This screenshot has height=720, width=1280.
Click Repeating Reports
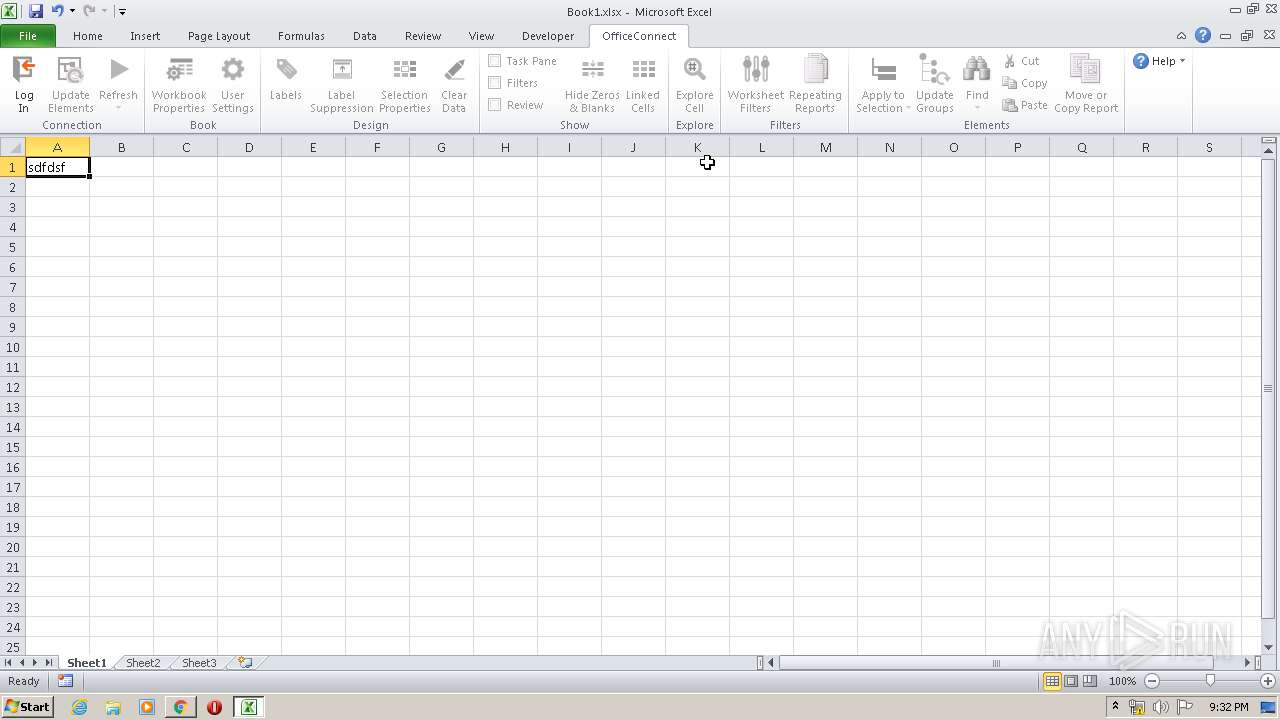pyautogui.click(x=815, y=85)
